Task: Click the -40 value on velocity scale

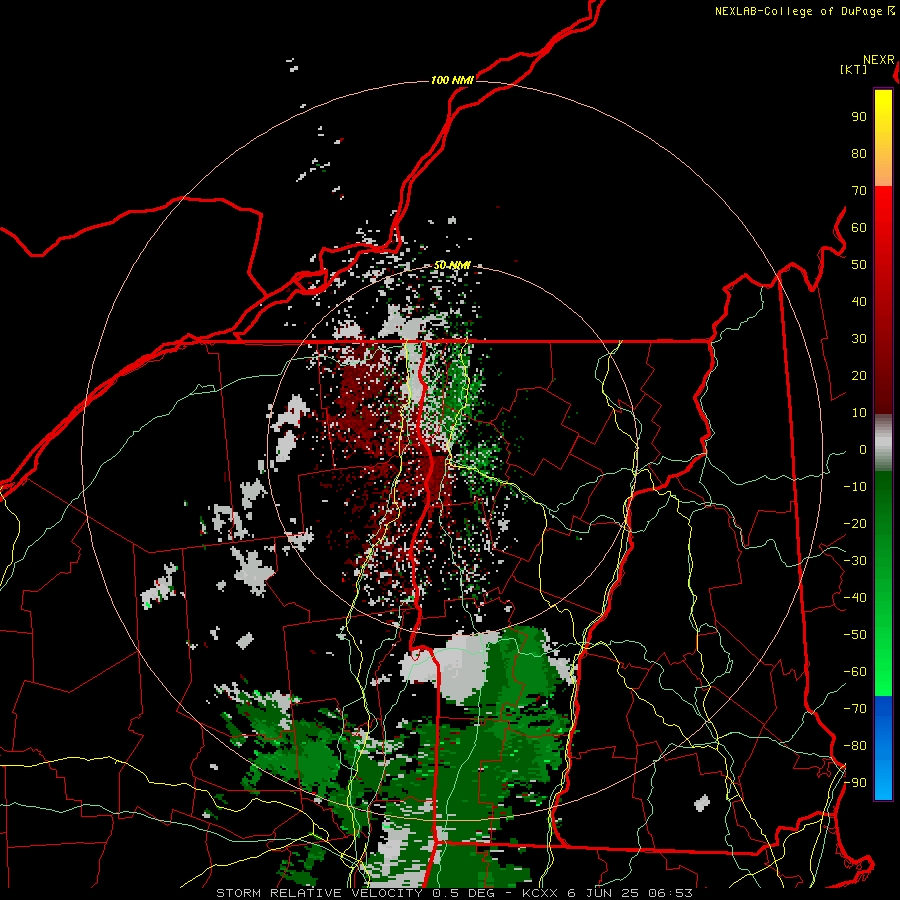Action: (x=855, y=598)
